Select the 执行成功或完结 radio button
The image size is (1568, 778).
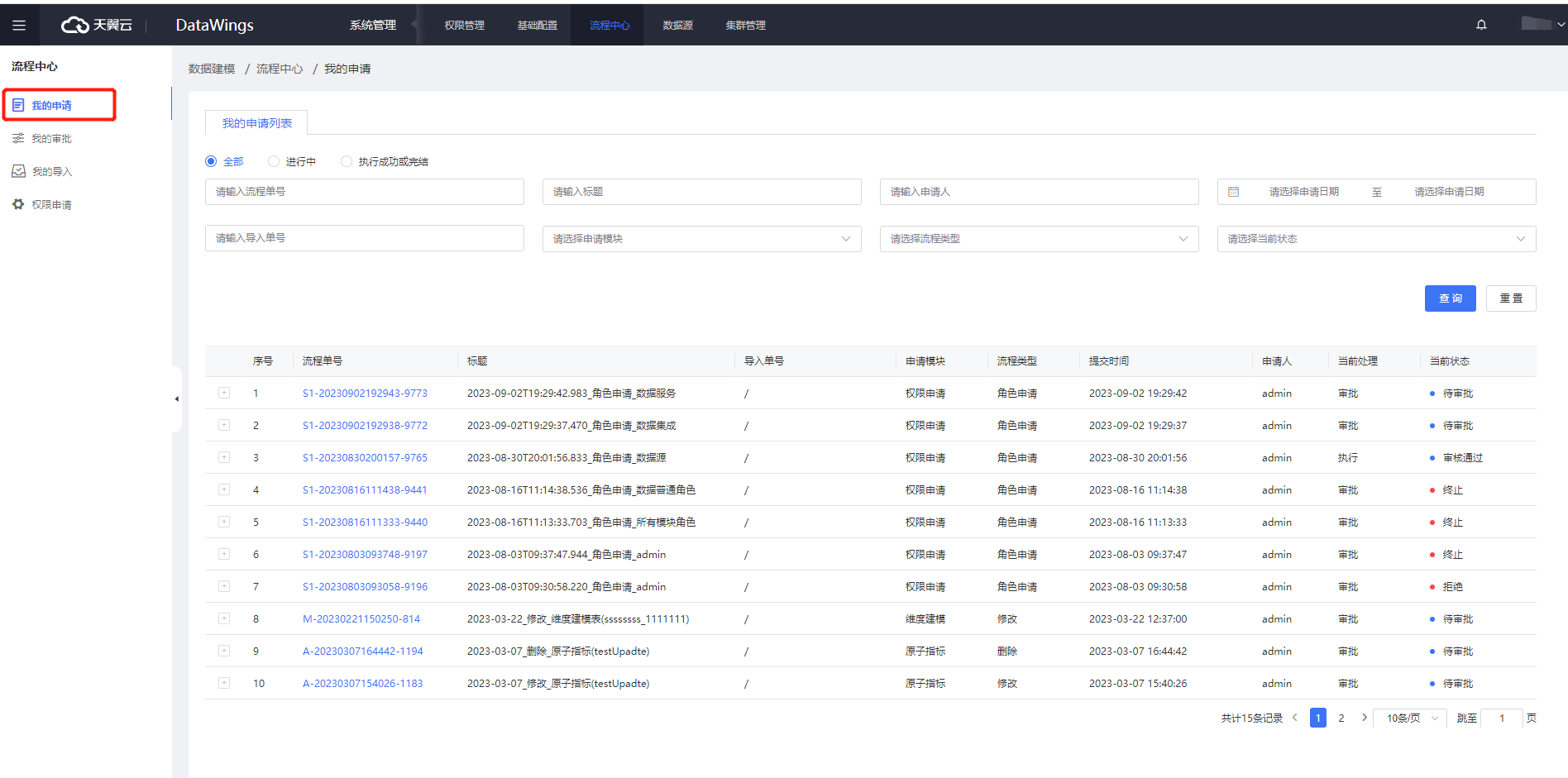[347, 161]
